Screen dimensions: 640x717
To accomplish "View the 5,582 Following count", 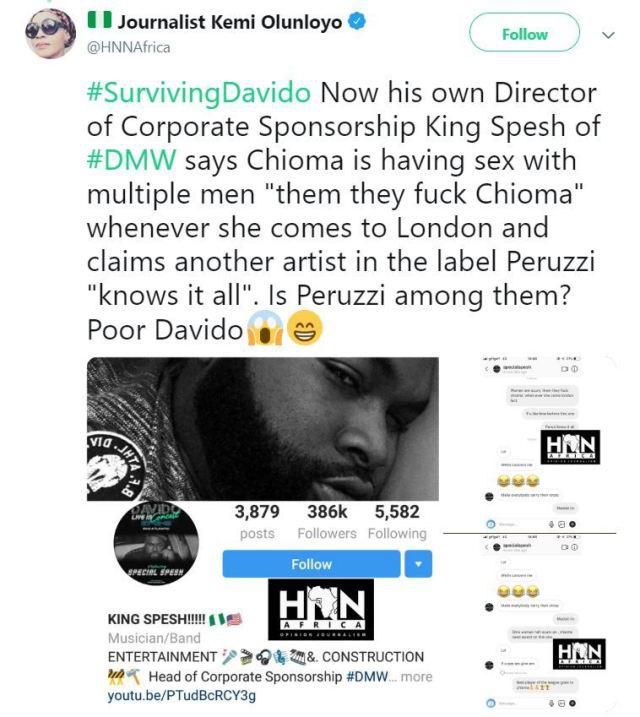I will click(397, 522).
